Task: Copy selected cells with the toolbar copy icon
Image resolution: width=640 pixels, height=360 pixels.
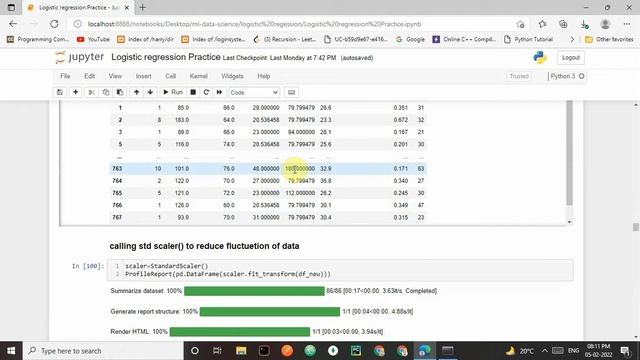Action: 106,92
